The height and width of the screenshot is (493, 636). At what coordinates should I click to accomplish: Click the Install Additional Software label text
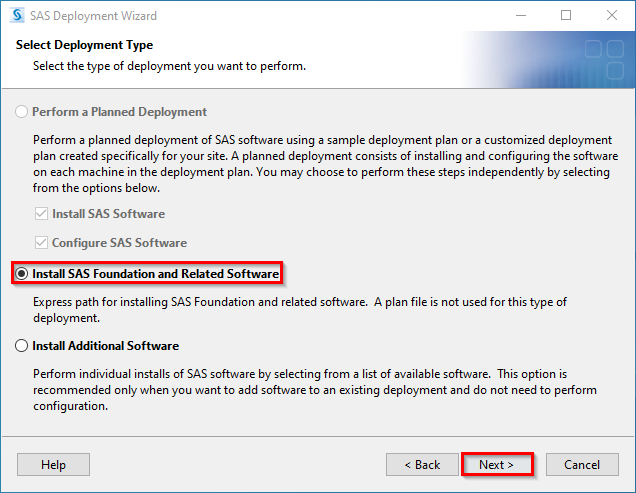point(105,346)
